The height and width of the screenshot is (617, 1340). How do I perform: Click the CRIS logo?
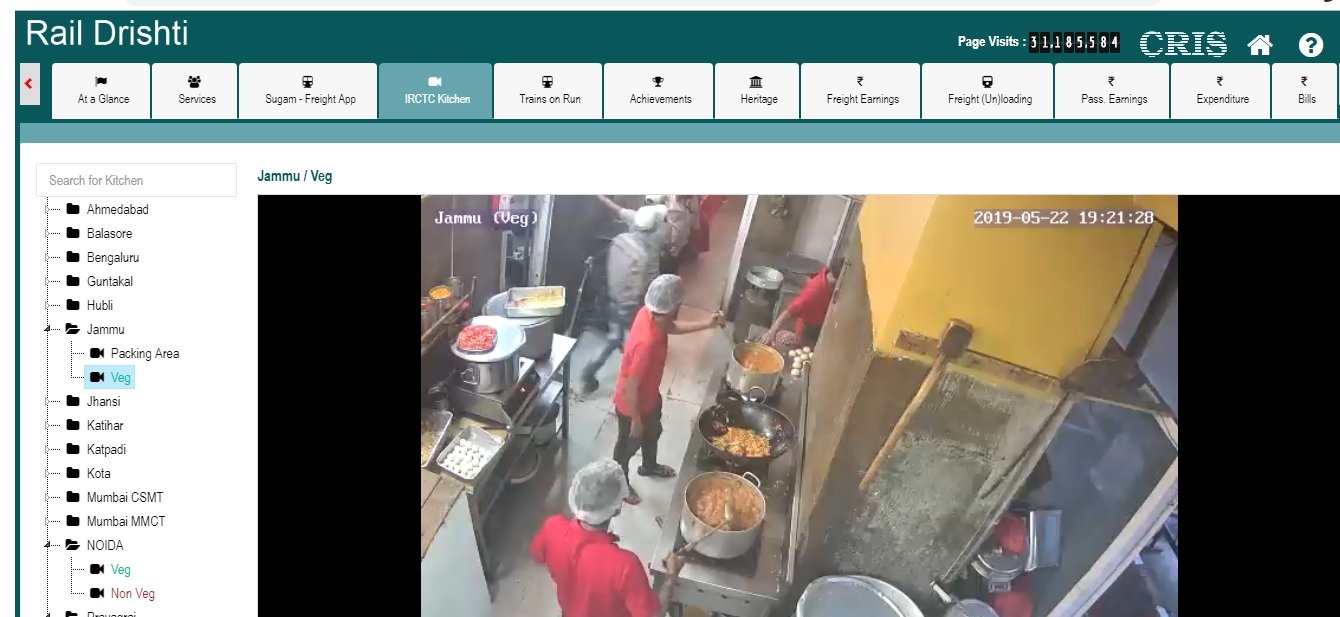click(x=1184, y=44)
